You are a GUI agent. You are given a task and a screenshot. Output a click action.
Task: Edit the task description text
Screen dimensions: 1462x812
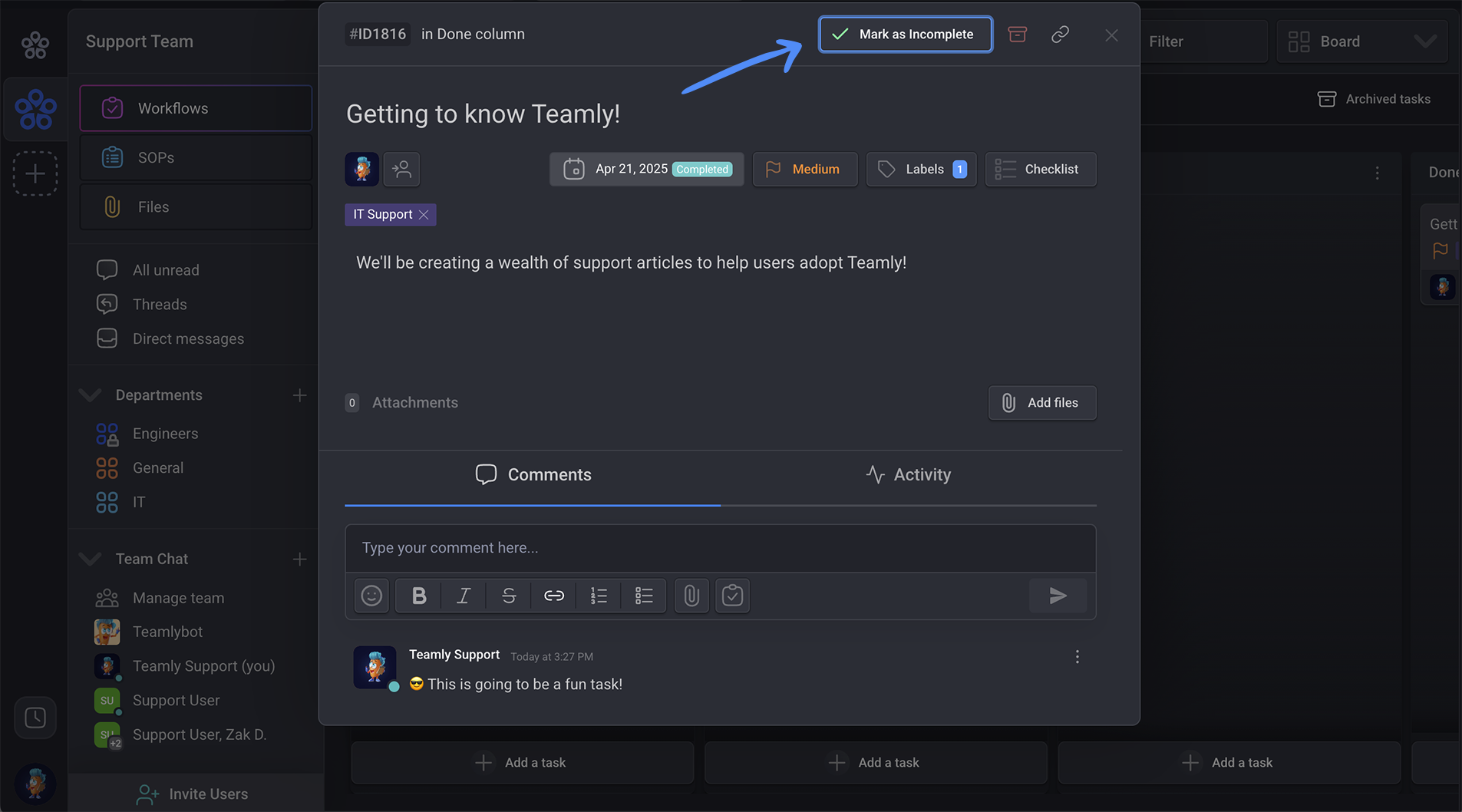click(631, 262)
